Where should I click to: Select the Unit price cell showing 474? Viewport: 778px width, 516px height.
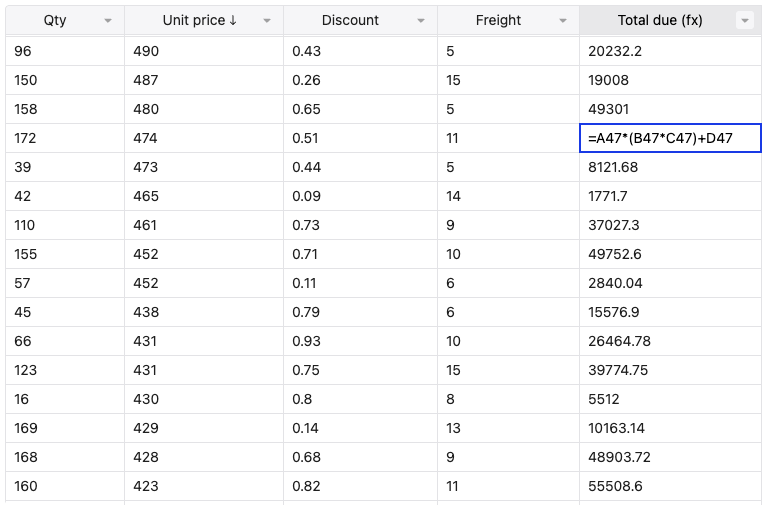[204, 138]
